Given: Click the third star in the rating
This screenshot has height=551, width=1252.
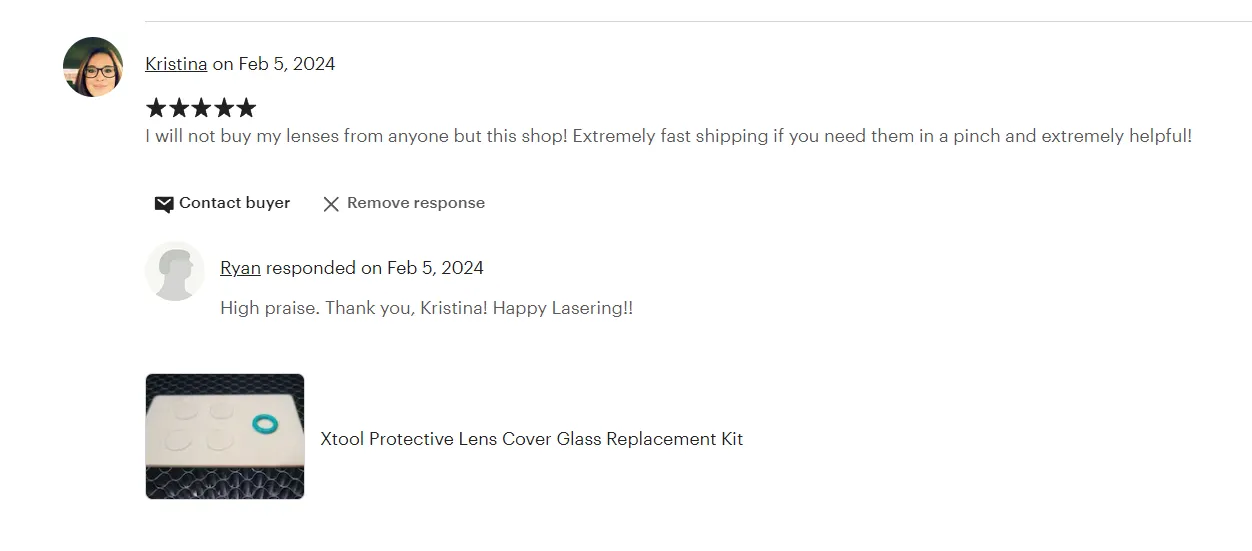Looking at the screenshot, I should 201,108.
